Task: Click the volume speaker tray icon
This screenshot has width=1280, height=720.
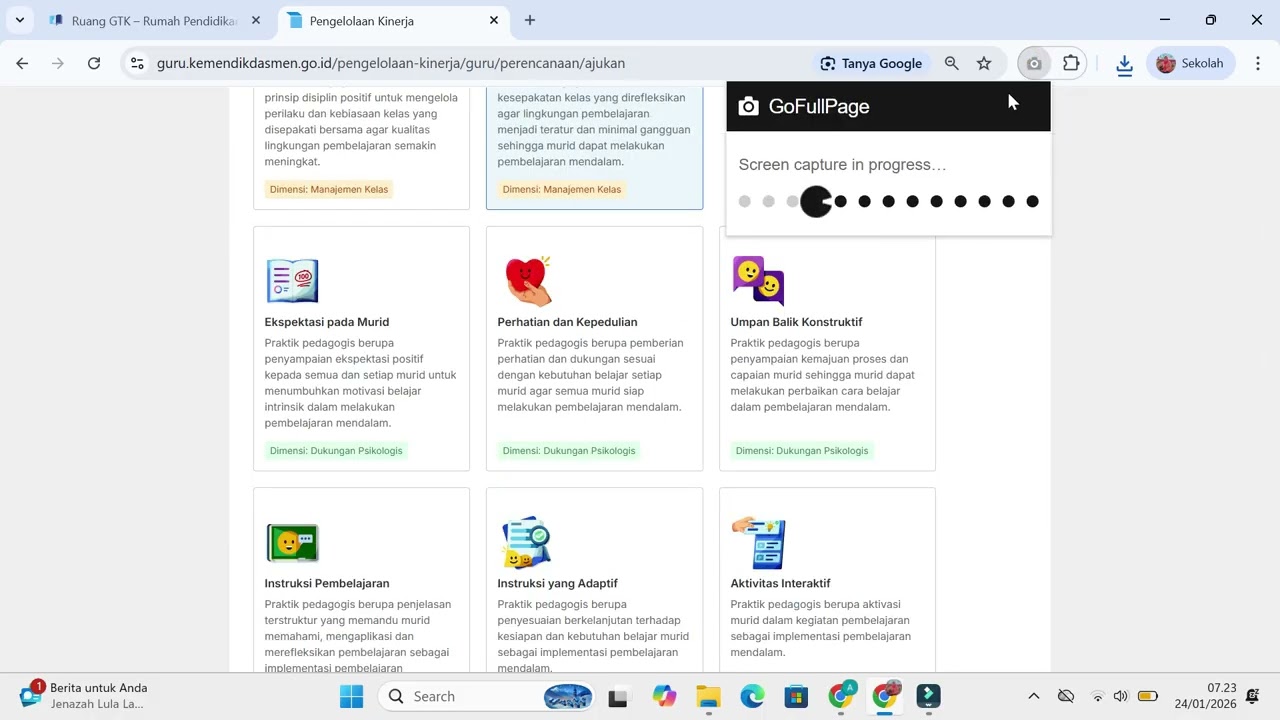Action: pos(1120,696)
